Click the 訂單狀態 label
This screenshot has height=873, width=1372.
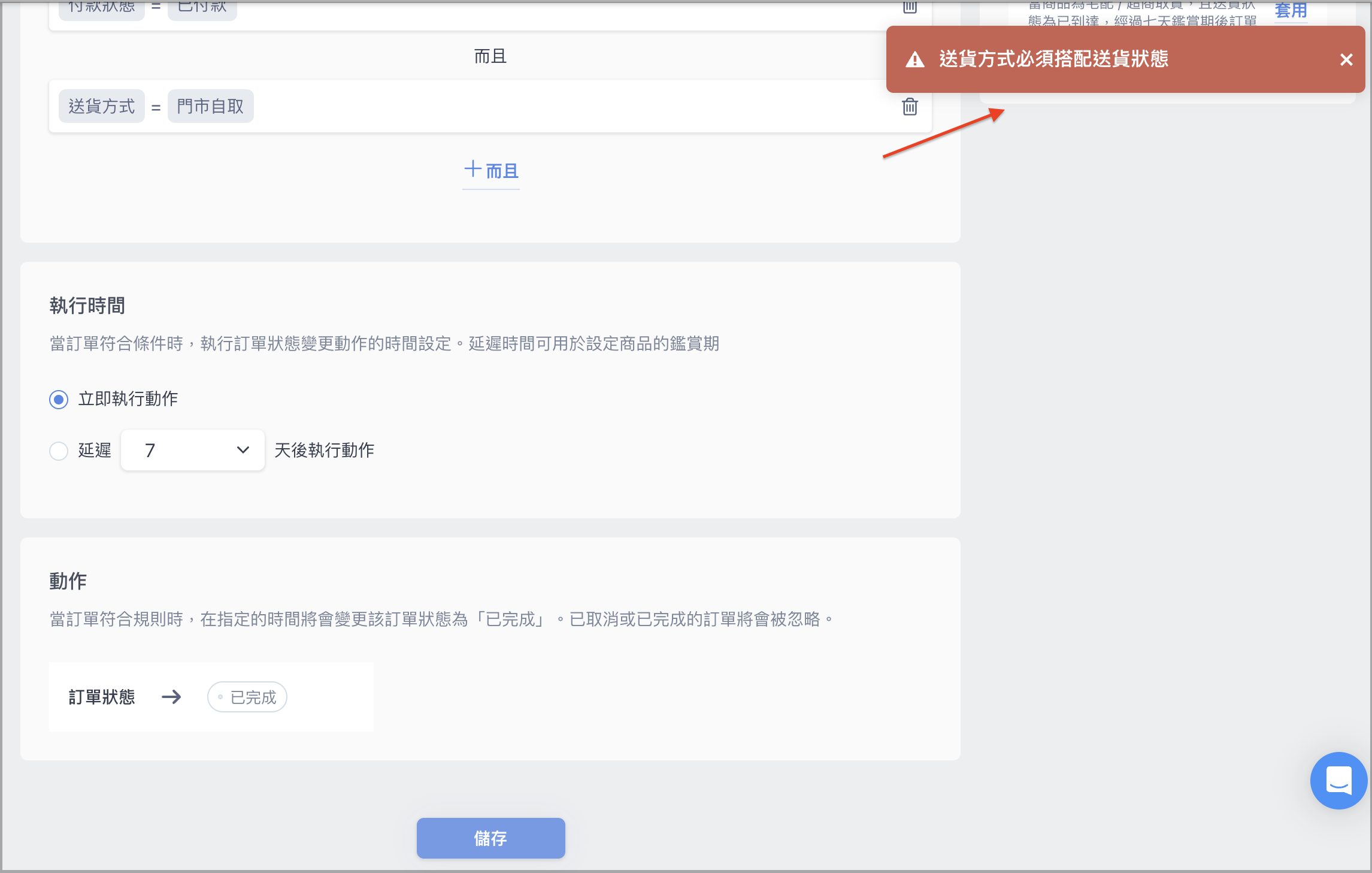point(102,697)
